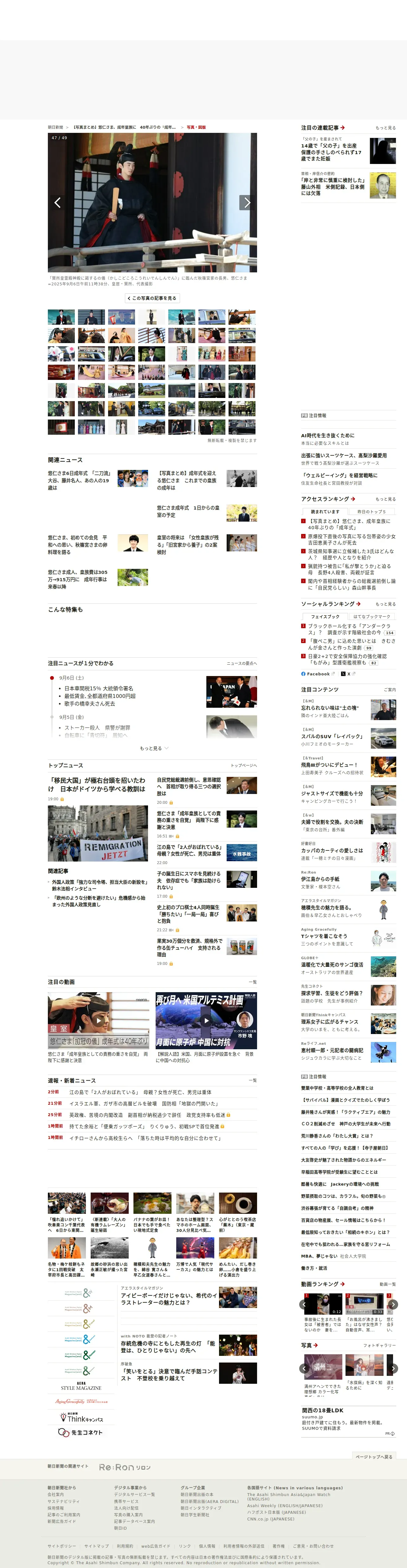Show previous photos in 写真 carousel

pyautogui.click(x=304, y=1368)
